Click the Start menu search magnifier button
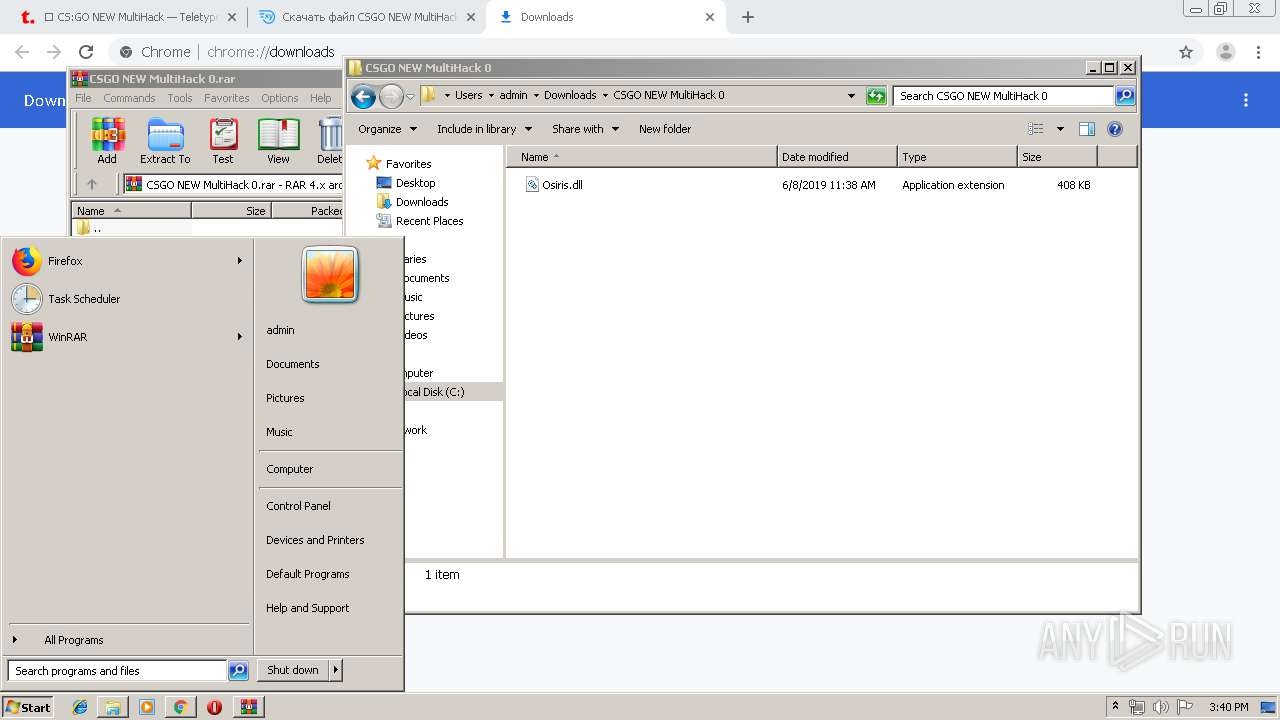This screenshot has height=720, width=1280. [x=238, y=671]
